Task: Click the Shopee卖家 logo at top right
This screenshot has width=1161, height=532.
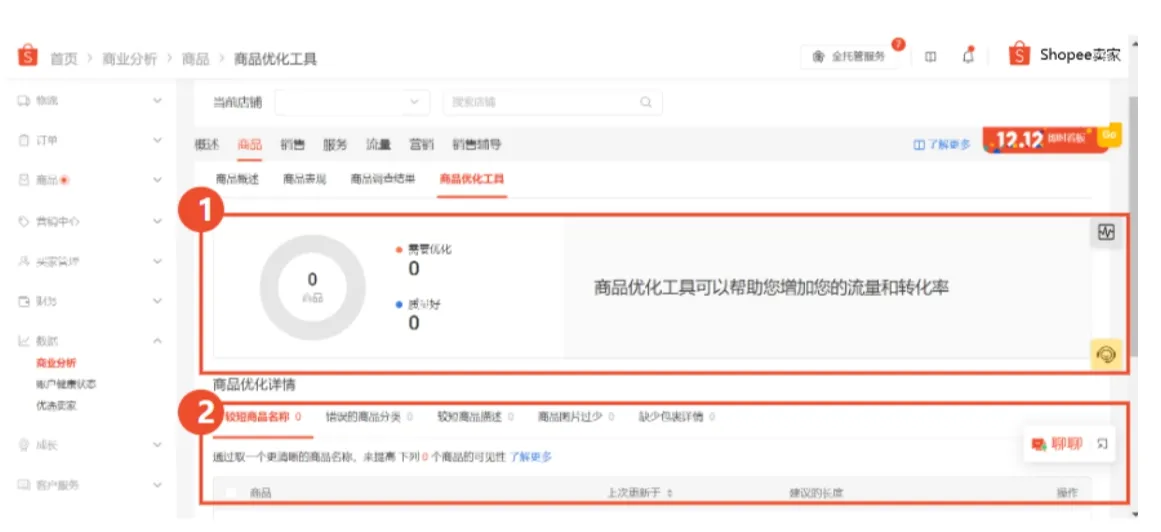Action: click(1065, 55)
